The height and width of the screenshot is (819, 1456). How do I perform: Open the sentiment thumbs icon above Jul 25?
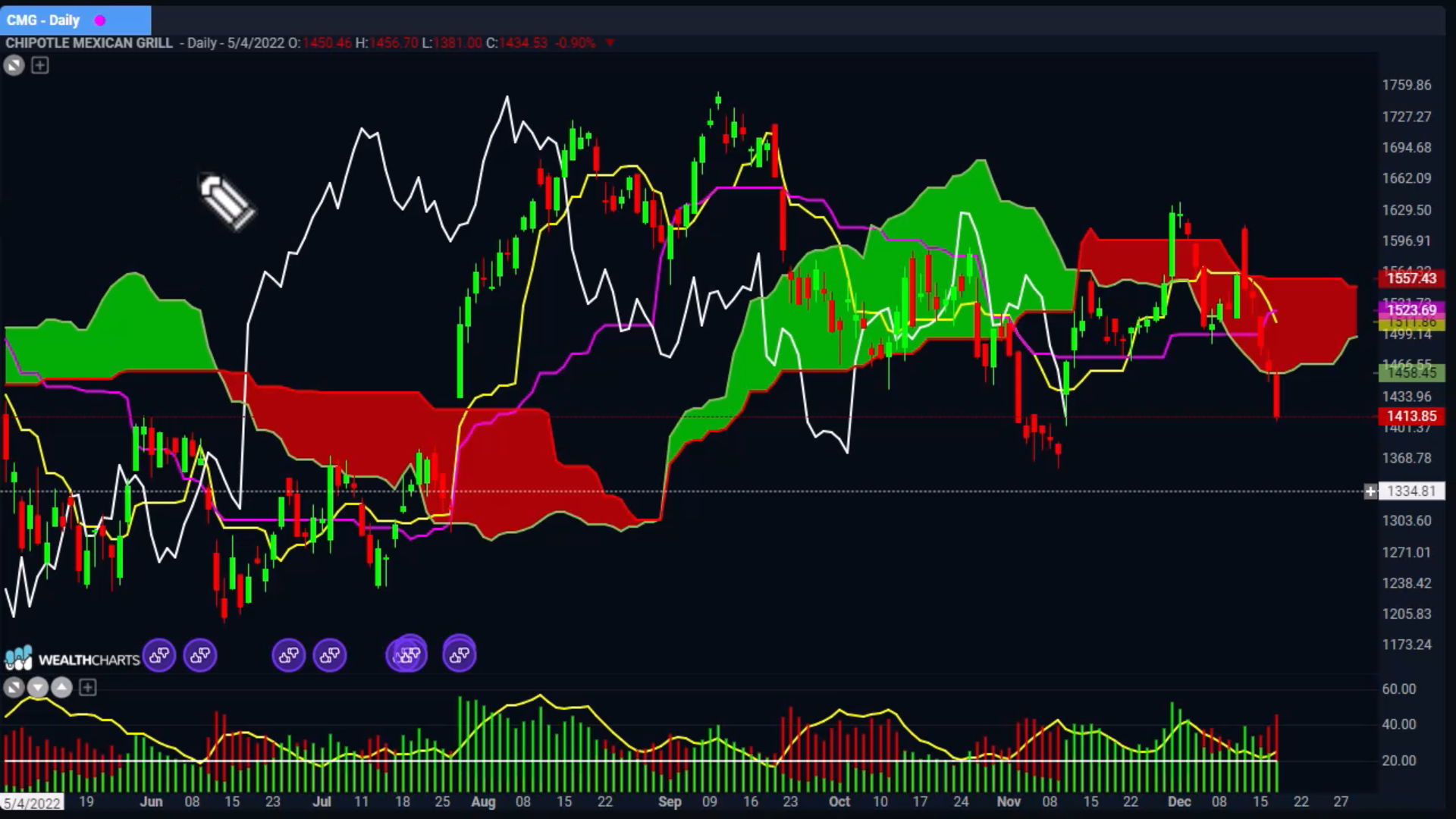click(460, 655)
